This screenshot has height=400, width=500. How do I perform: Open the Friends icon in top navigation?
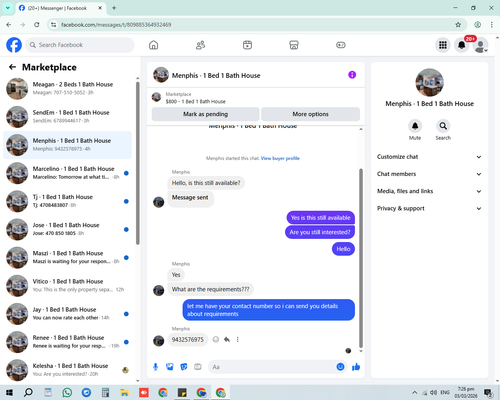tap(200, 45)
